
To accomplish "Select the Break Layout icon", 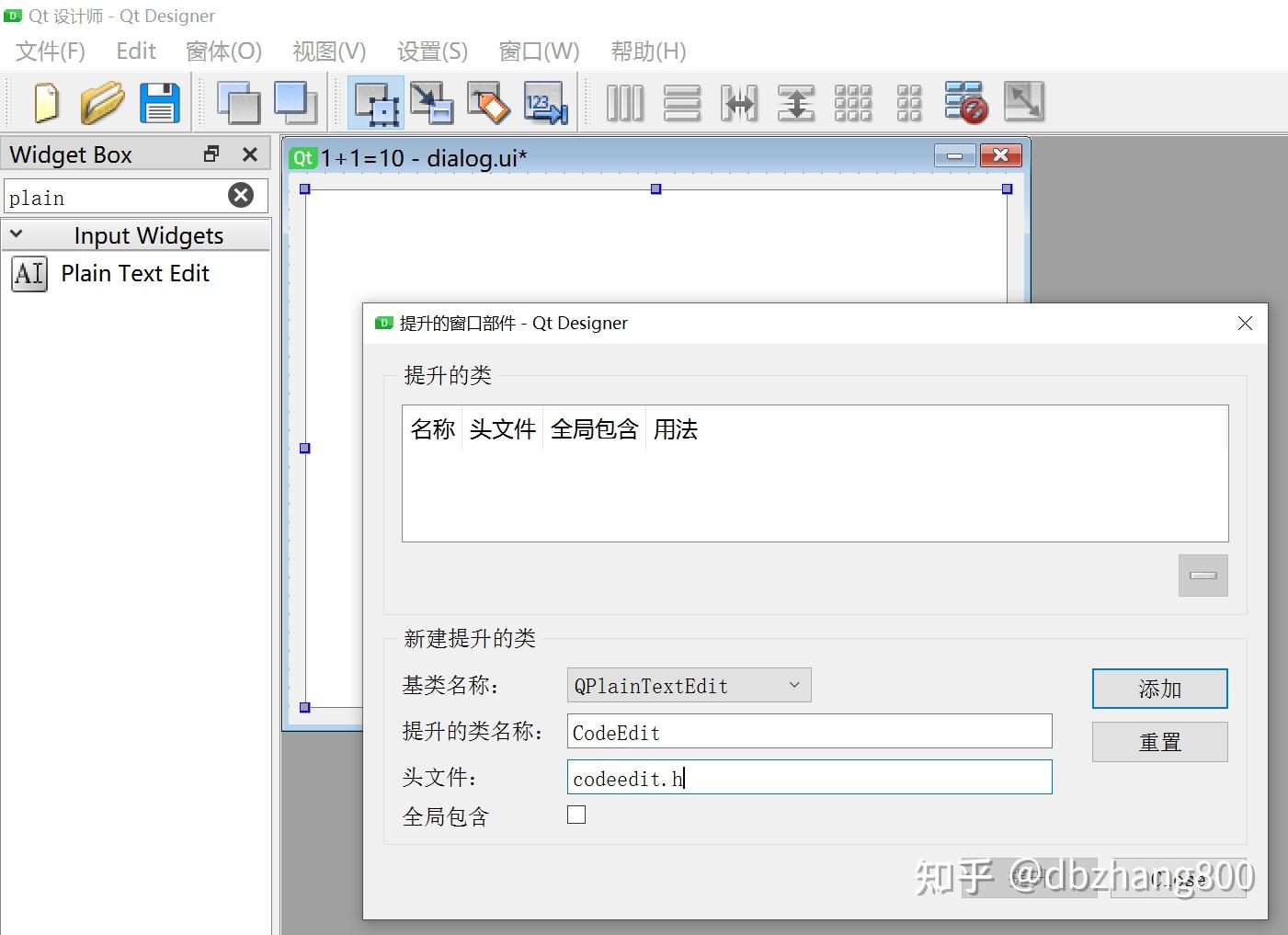I will [966, 102].
